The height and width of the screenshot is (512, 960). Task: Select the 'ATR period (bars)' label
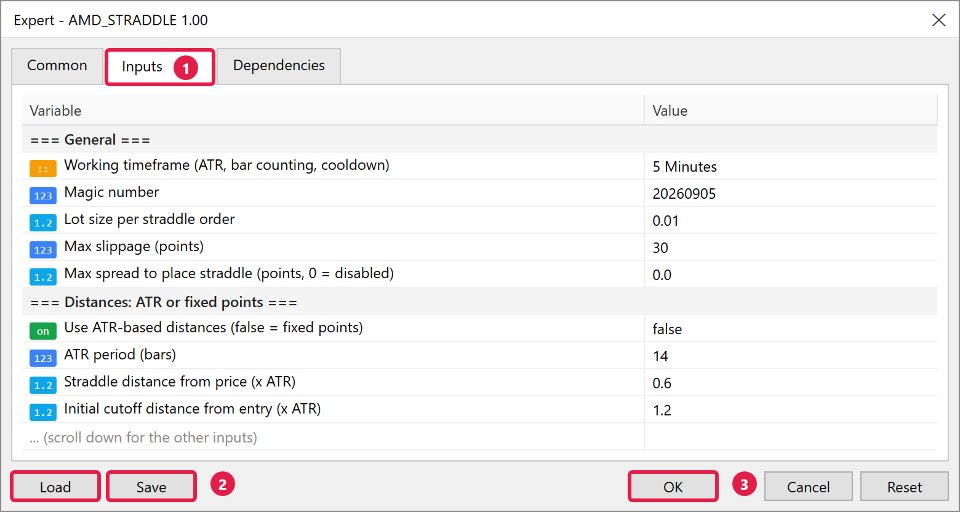[120, 355]
